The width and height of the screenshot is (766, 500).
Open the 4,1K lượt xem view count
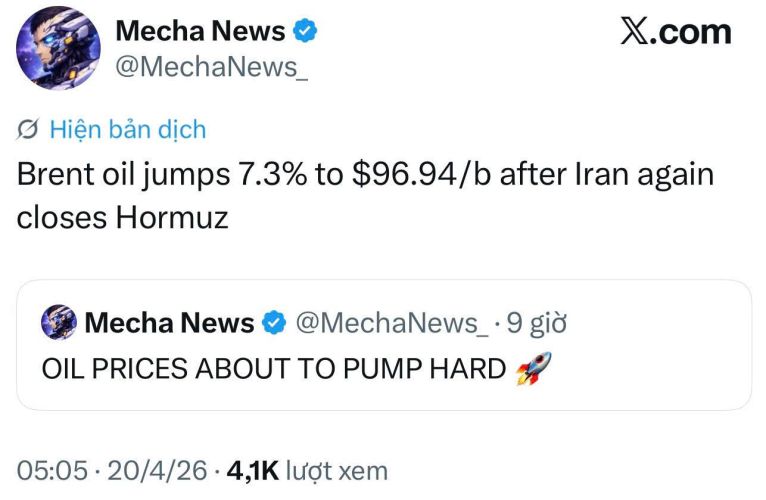pyautogui.click(x=307, y=471)
